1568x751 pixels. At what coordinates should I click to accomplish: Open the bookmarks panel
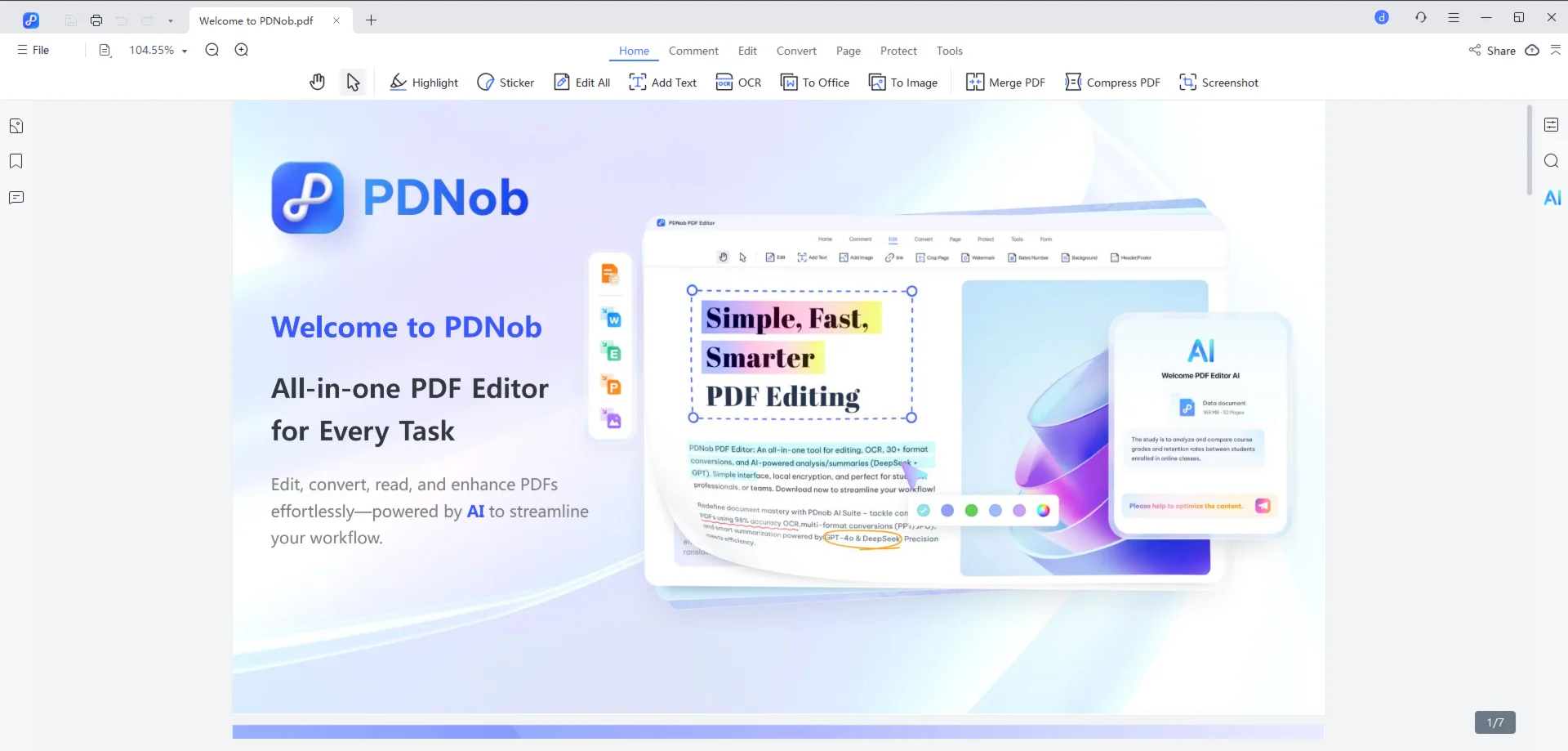pyautogui.click(x=16, y=161)
